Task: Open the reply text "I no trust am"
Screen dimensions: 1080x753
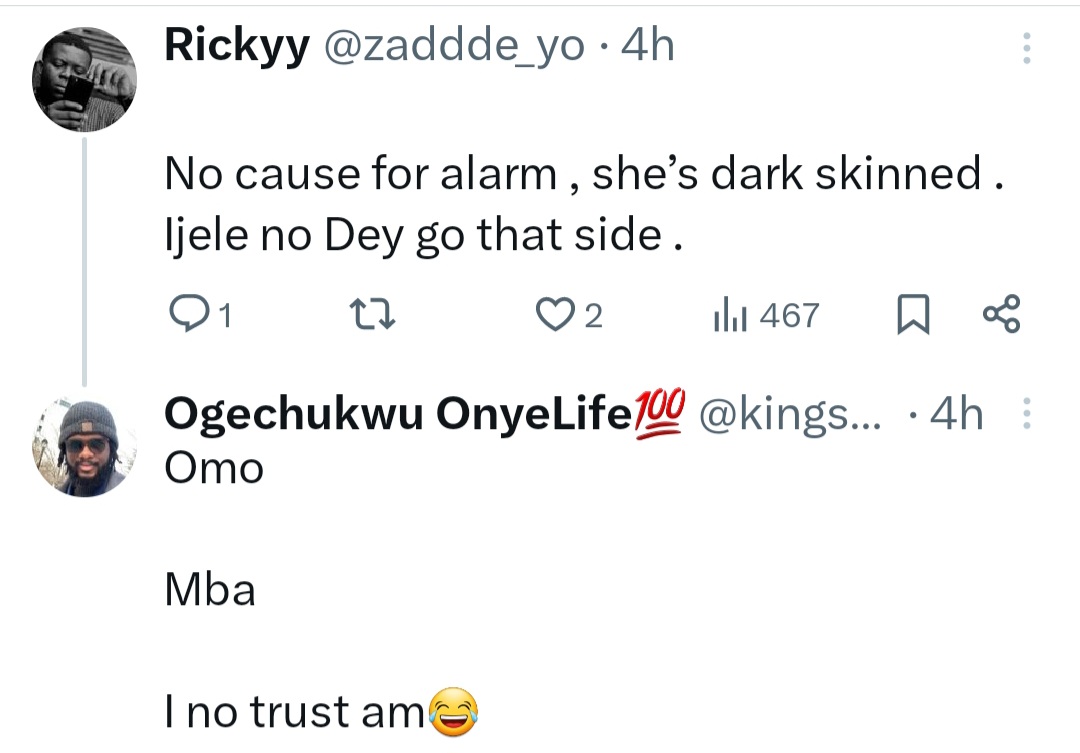Action: (x=296, y=711)
